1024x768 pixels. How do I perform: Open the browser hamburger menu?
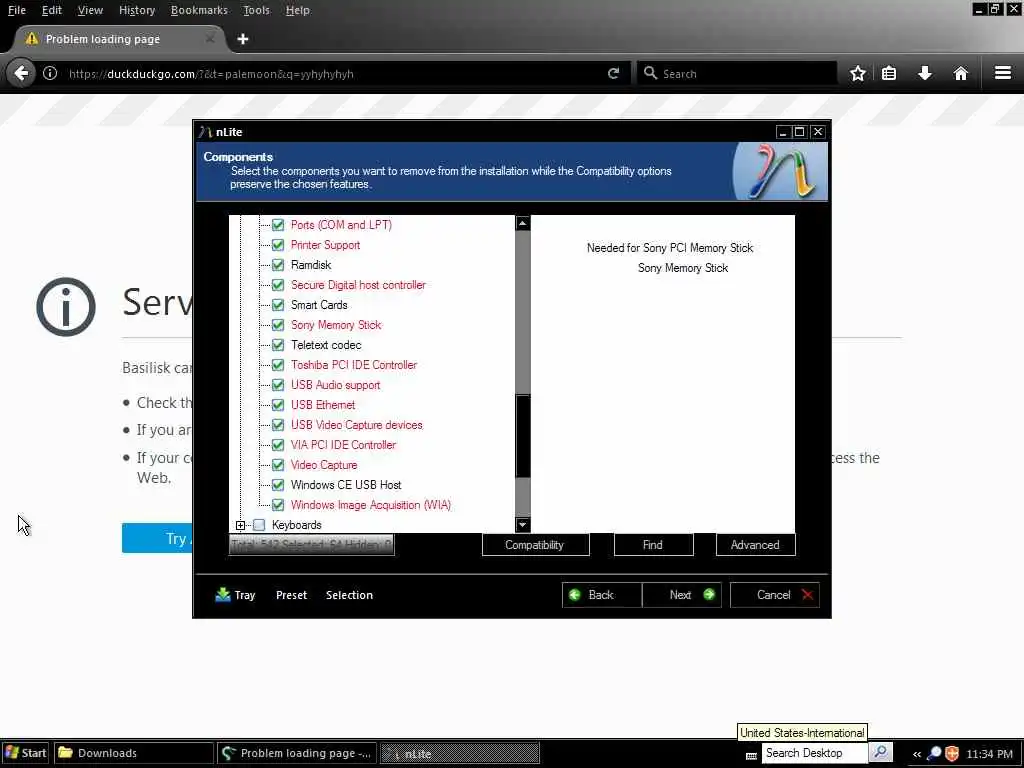coord(1002,73)
